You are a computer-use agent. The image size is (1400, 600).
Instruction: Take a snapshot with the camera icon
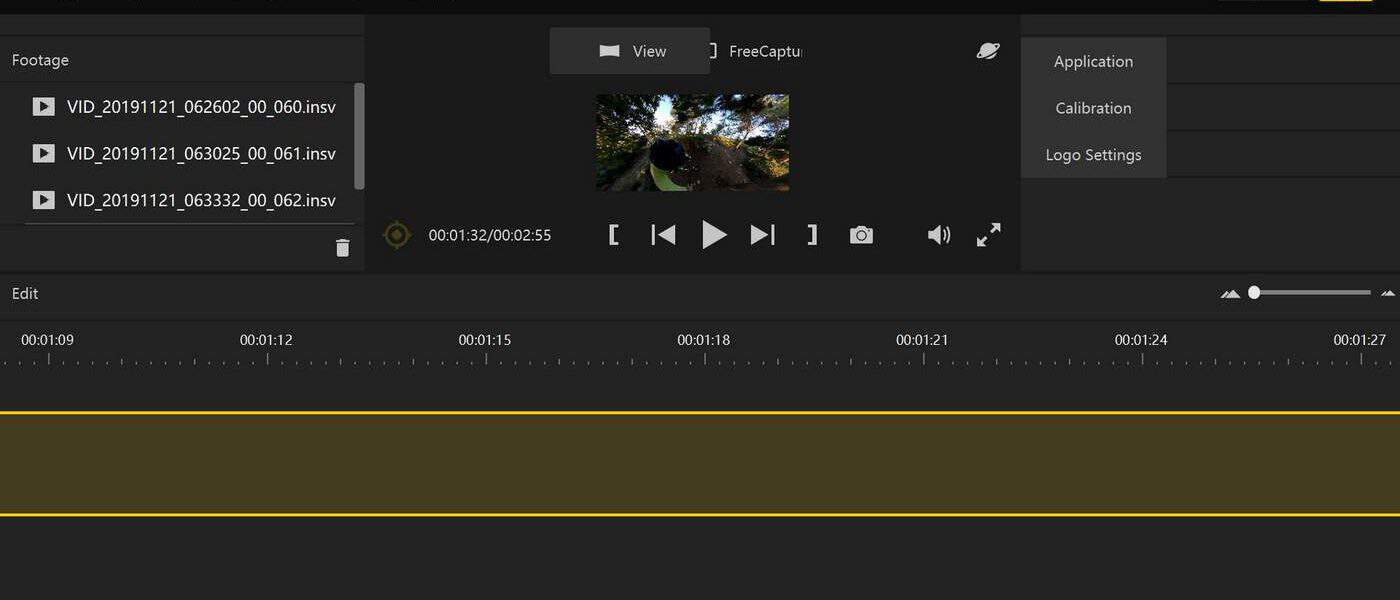click(861, 235)
